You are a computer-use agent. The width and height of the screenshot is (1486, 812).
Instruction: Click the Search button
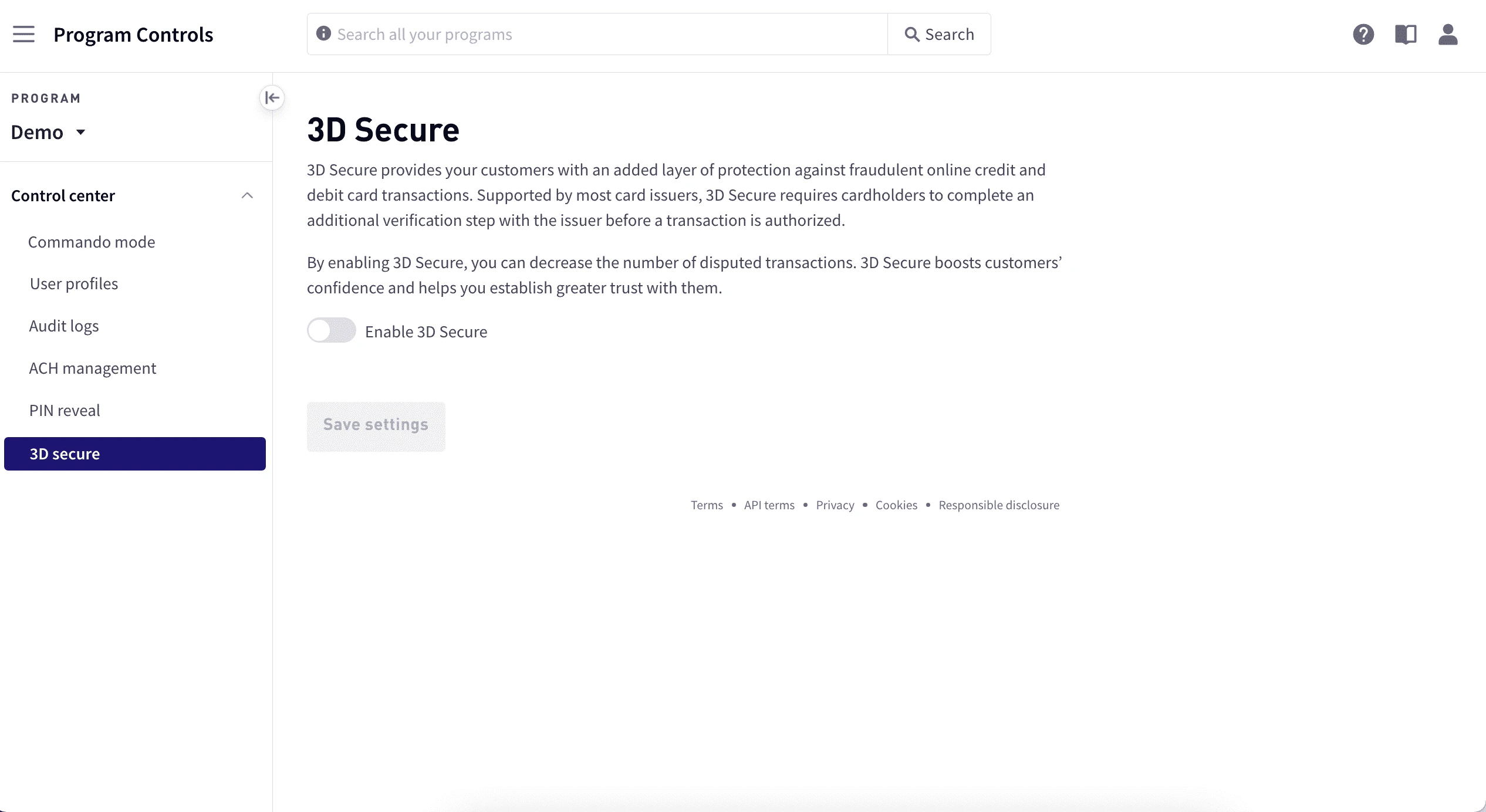pyautogui.click(x=939, y=35)
